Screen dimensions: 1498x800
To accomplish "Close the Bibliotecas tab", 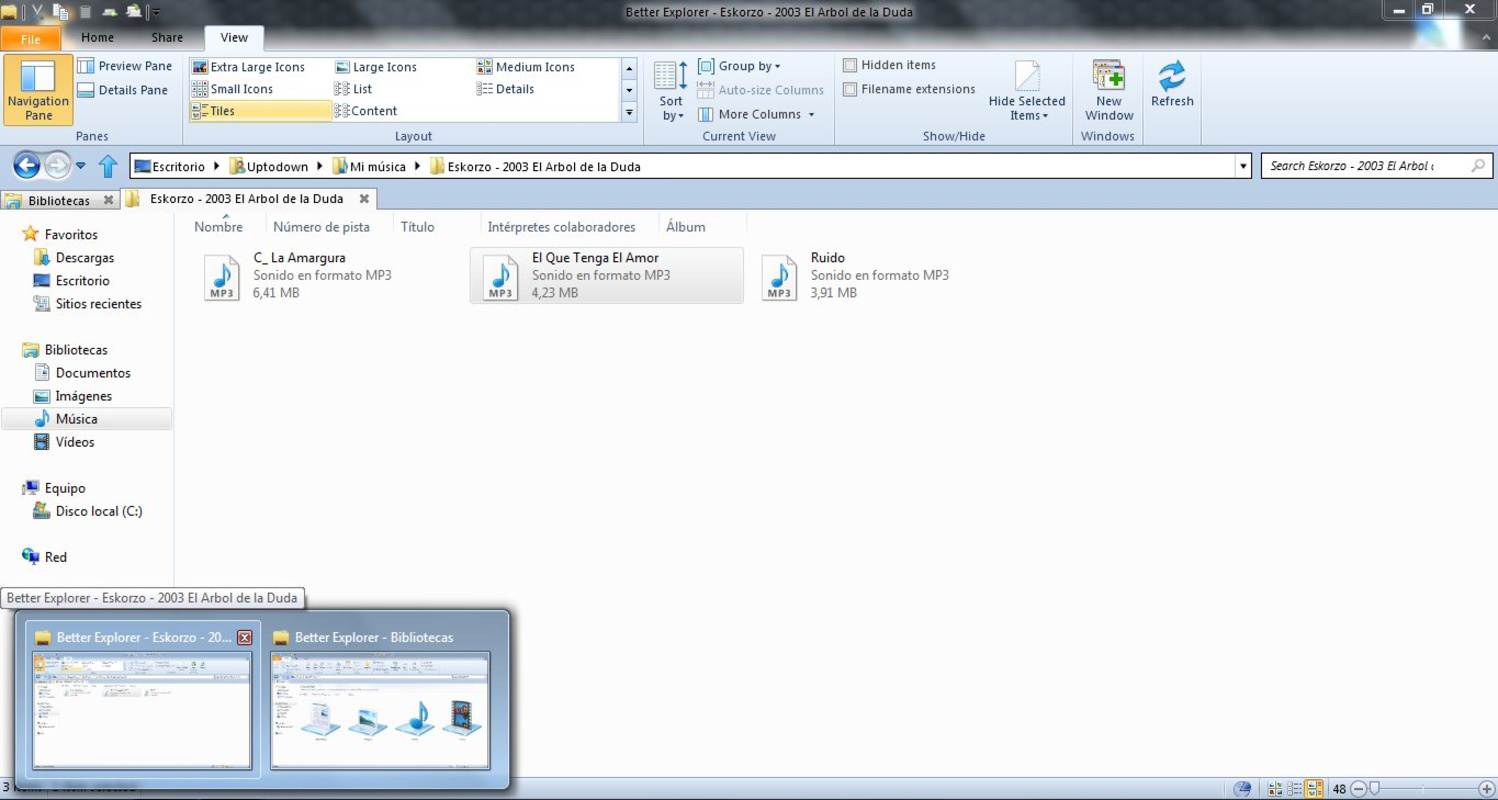I will (108, 200).
